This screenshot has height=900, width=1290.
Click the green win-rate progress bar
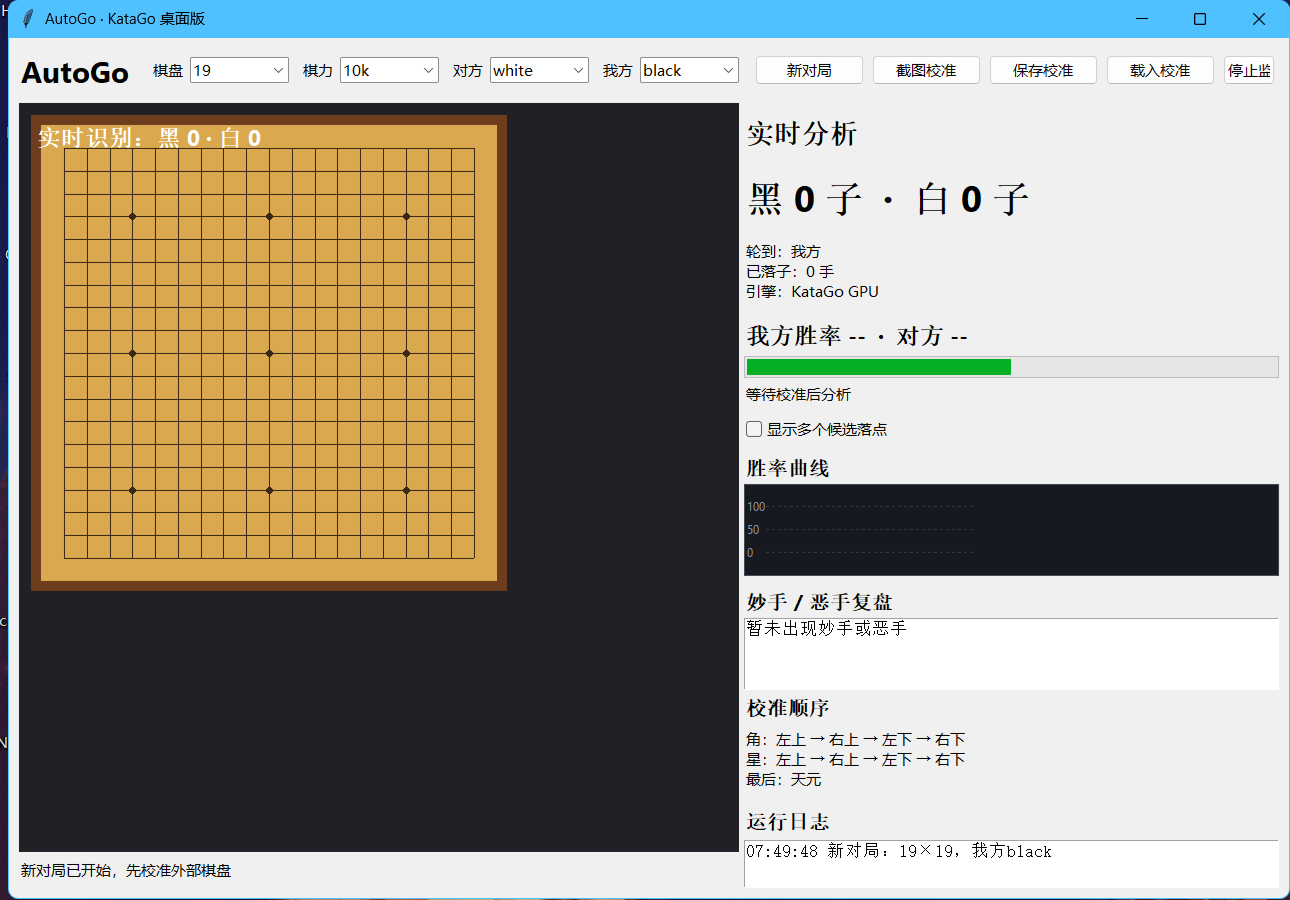[1011, 367]
